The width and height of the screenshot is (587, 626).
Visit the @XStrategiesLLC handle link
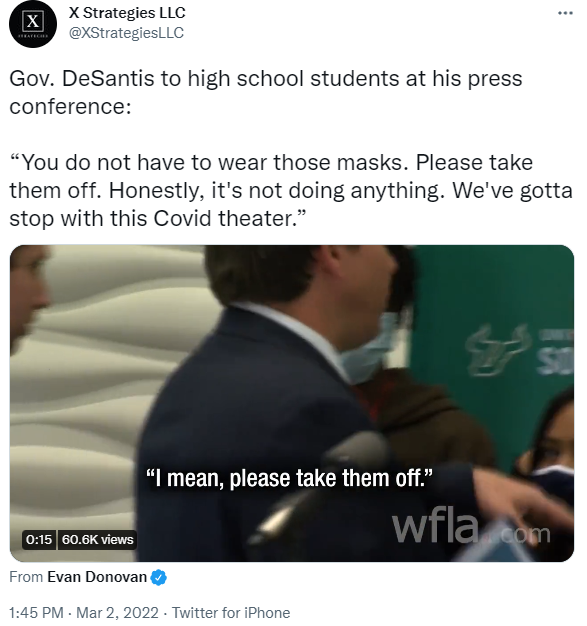[126, 33]
